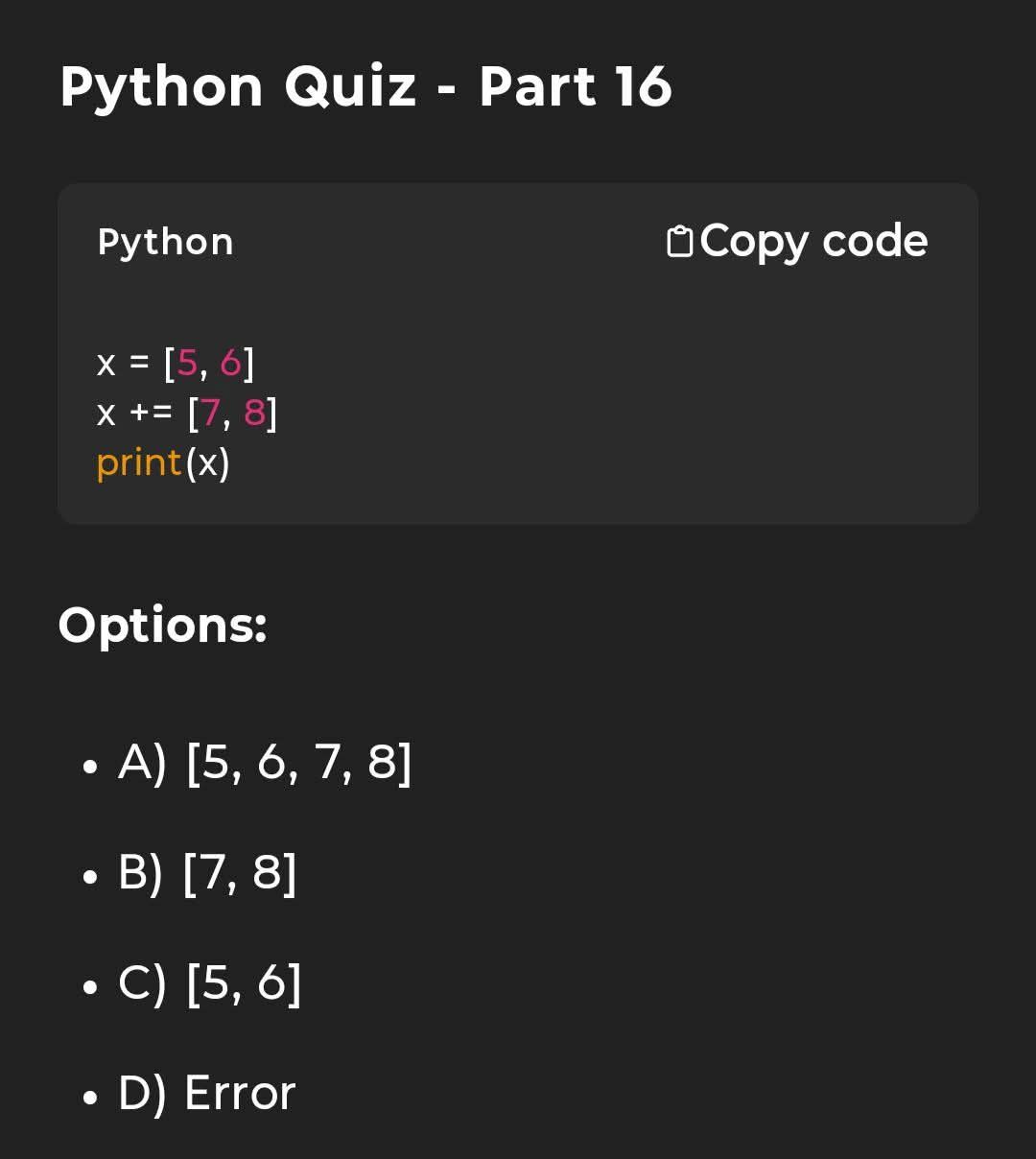Click the Python language label
This screenshot has height=1159, width=1036.
[x=165, y=242]
